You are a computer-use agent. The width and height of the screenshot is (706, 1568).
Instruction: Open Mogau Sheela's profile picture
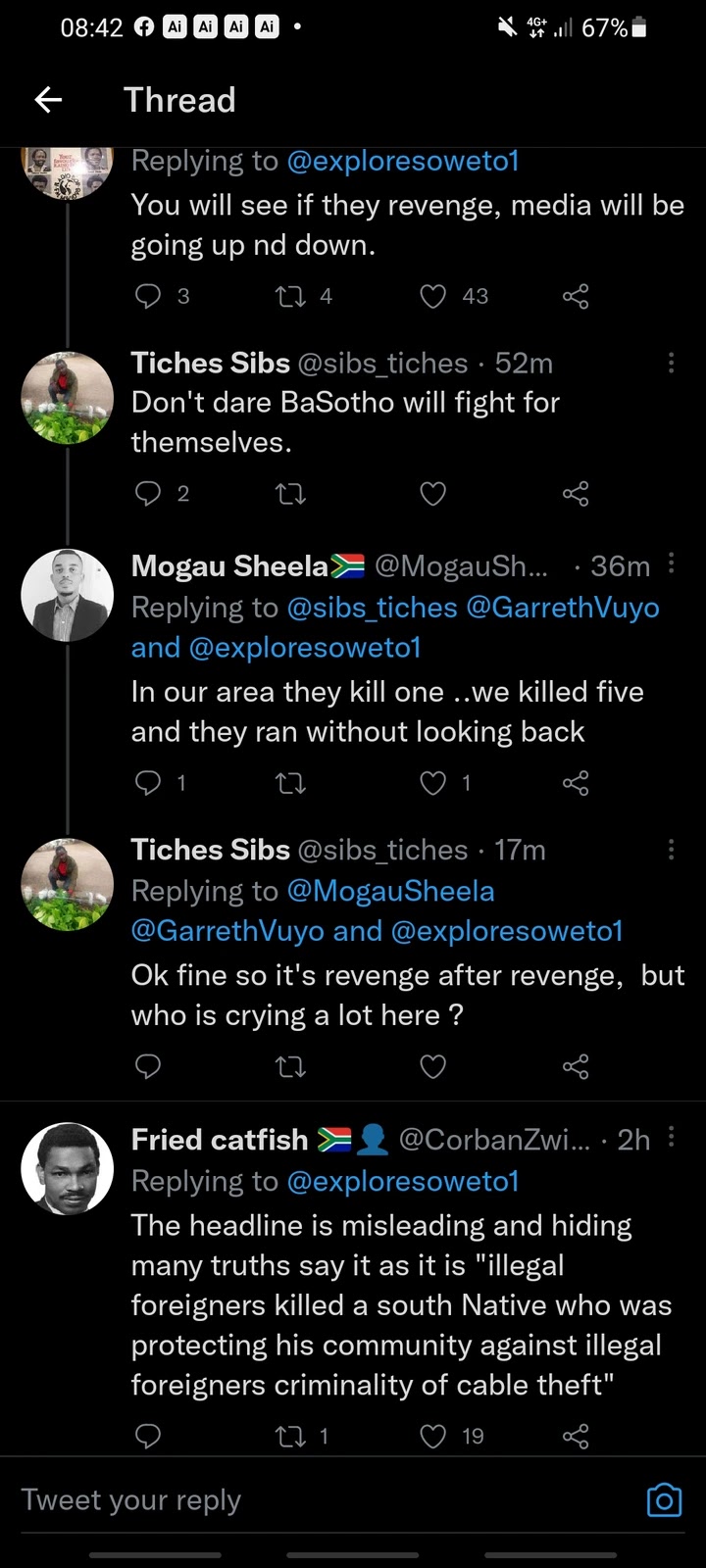68,595
